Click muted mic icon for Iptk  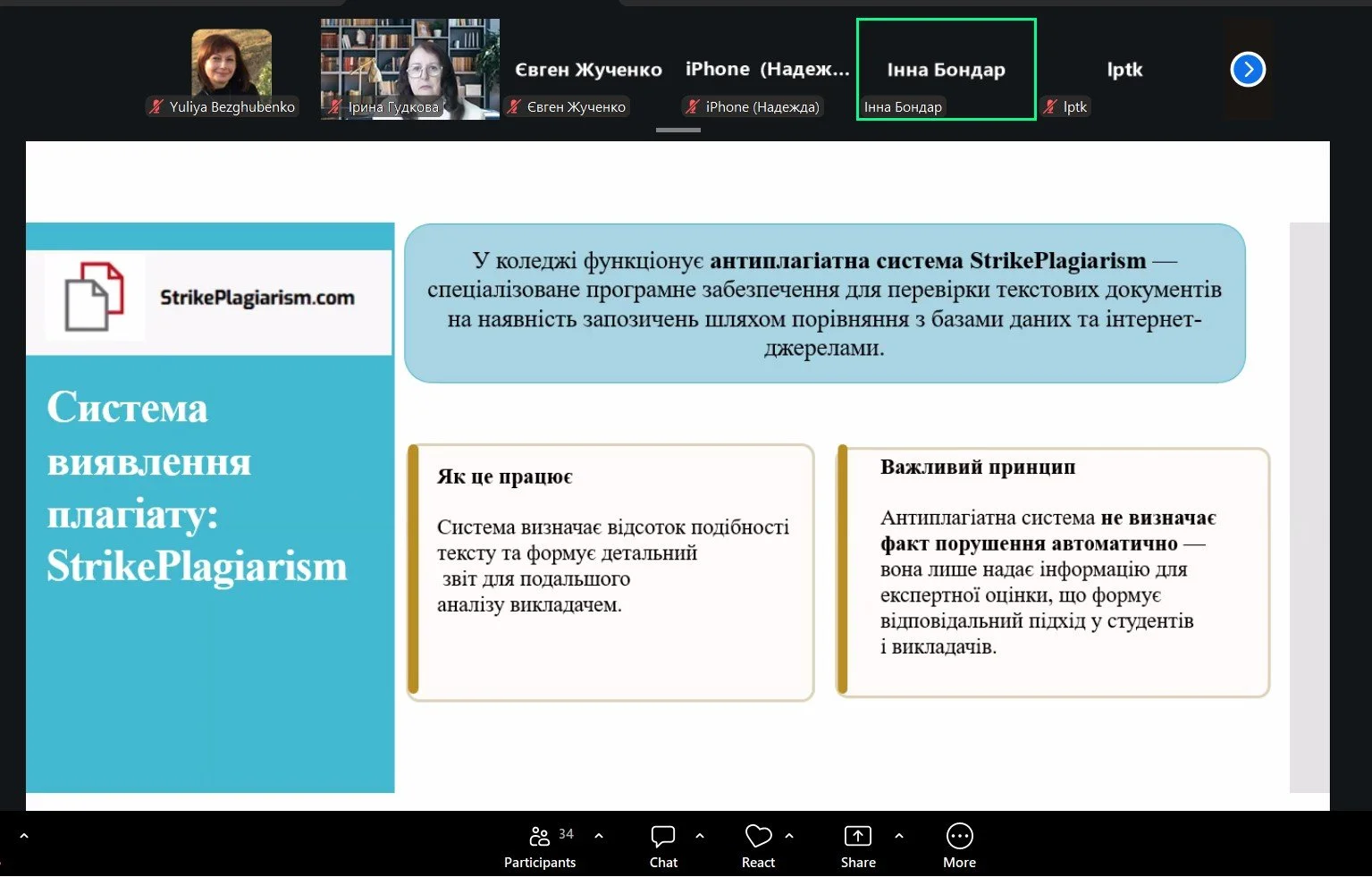click(1050, 106)
